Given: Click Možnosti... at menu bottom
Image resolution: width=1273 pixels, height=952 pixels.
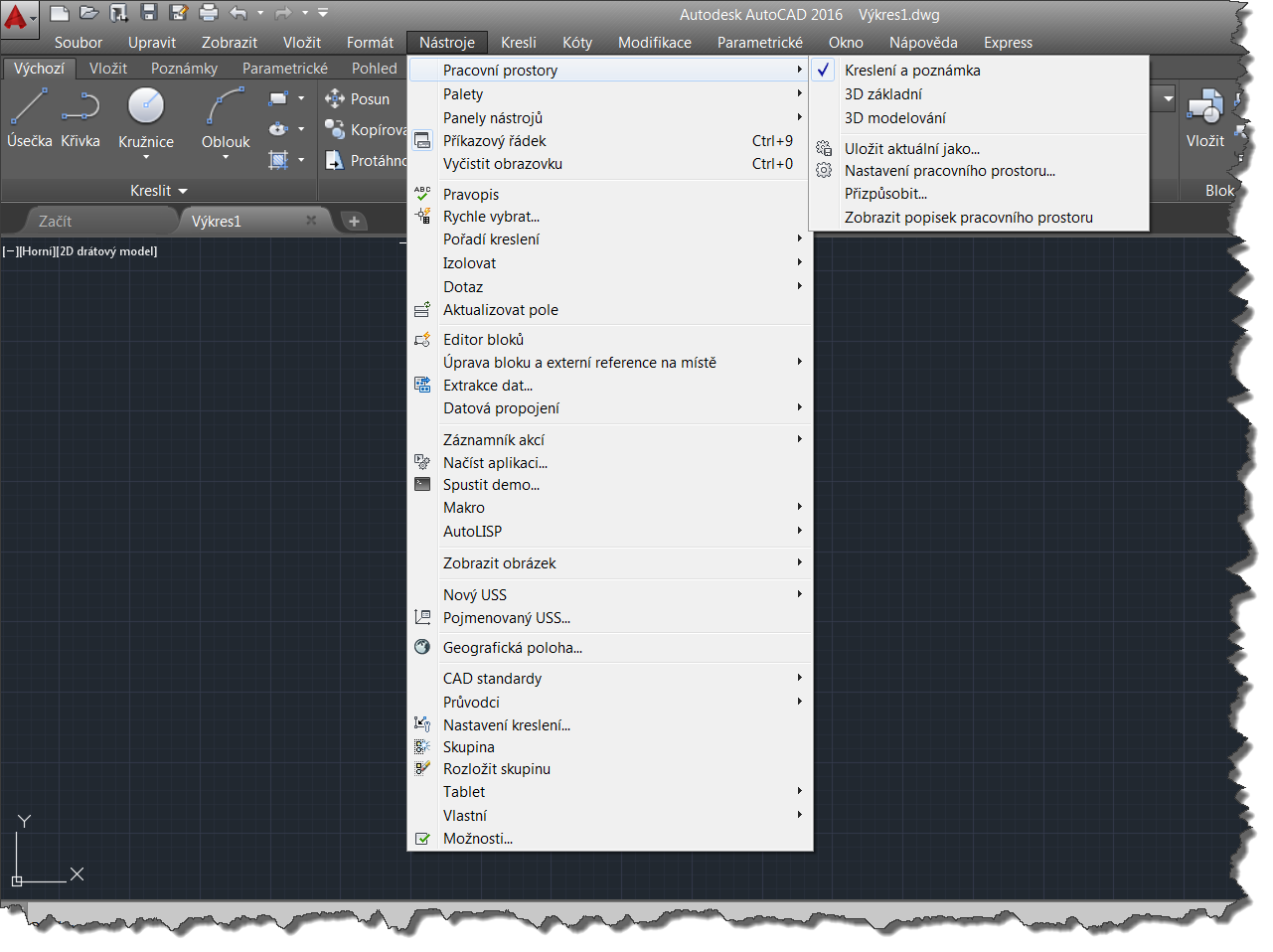Looking at the screenshot, I should tap(477, 839).
